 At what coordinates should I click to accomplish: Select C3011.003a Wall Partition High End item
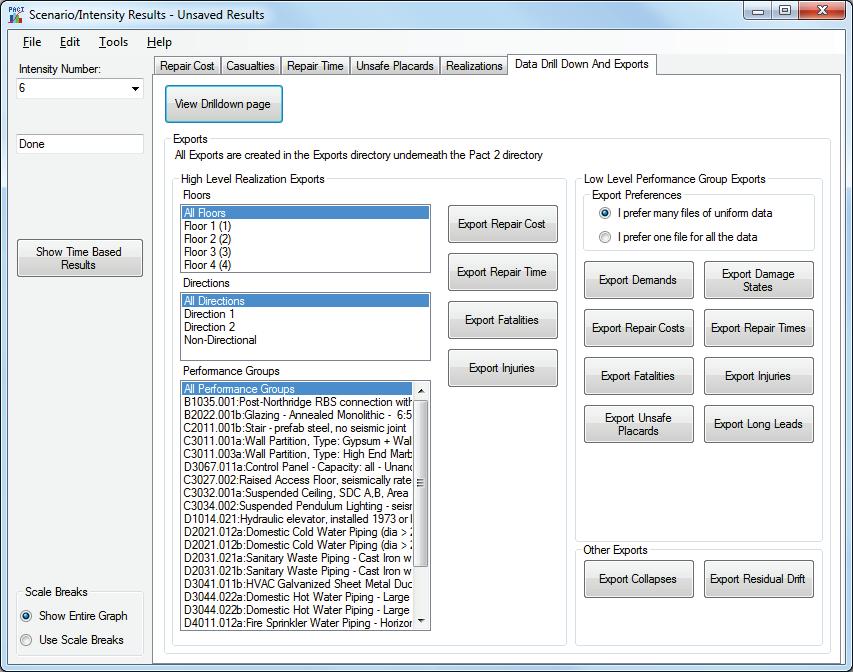point(297,454)
